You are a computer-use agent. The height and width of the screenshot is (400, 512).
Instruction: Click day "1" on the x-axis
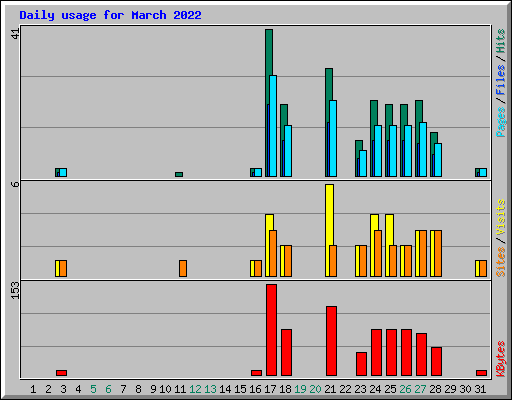tap(33, 389)
